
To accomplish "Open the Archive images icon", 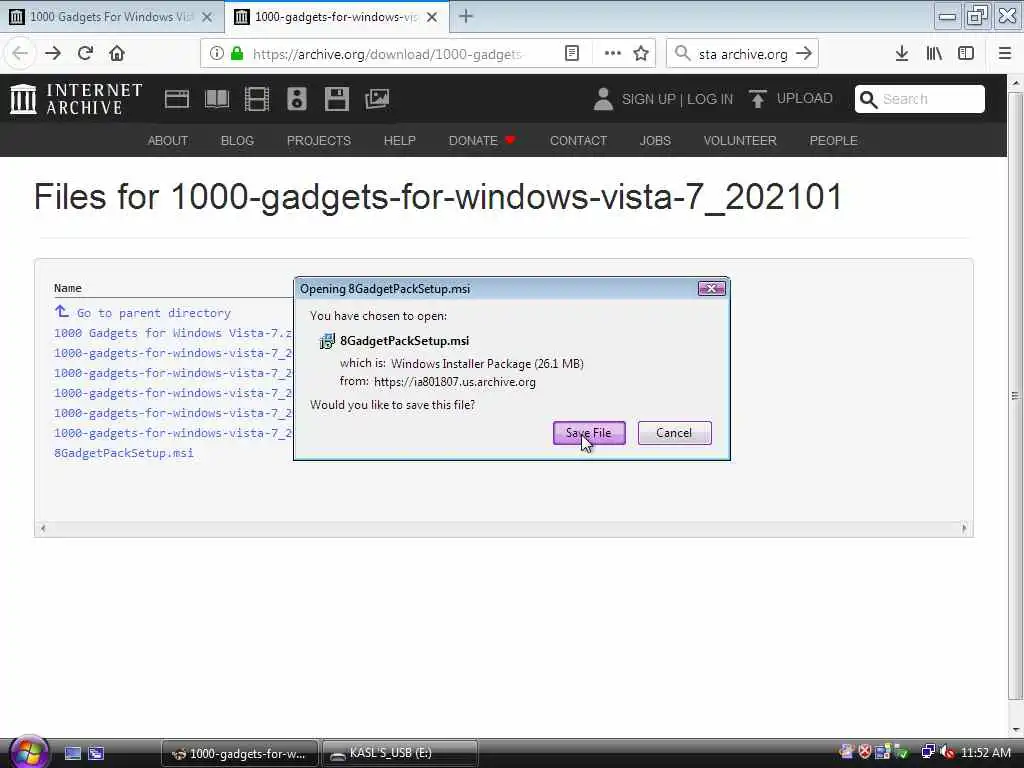I will (377, 99).
